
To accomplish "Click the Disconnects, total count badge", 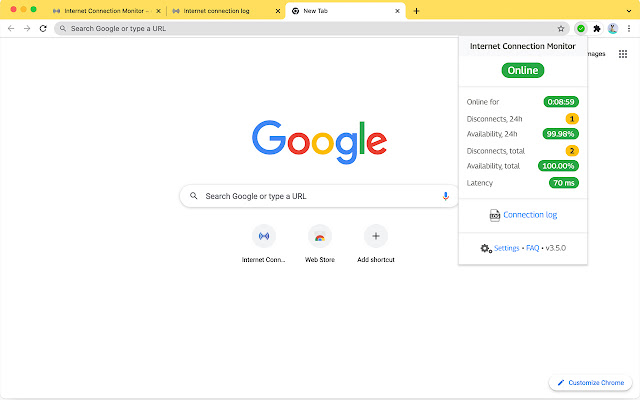I will [x=572, y=151].
